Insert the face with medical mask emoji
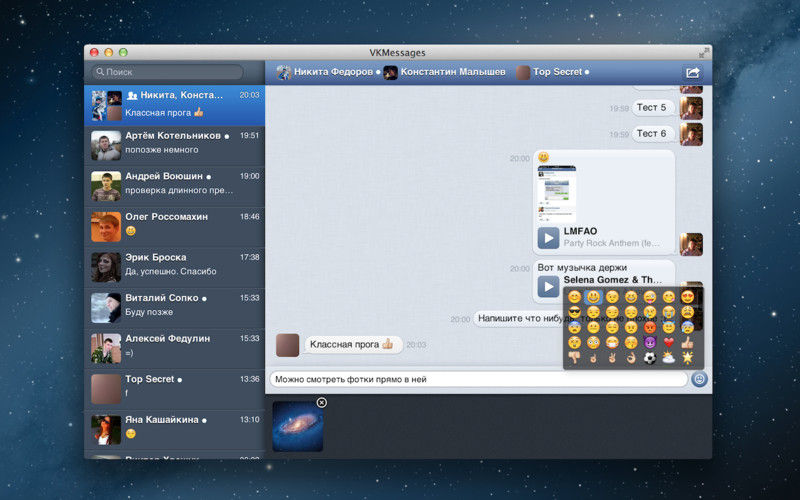Screen dimensions: 800x500 (x=612, y=342)
